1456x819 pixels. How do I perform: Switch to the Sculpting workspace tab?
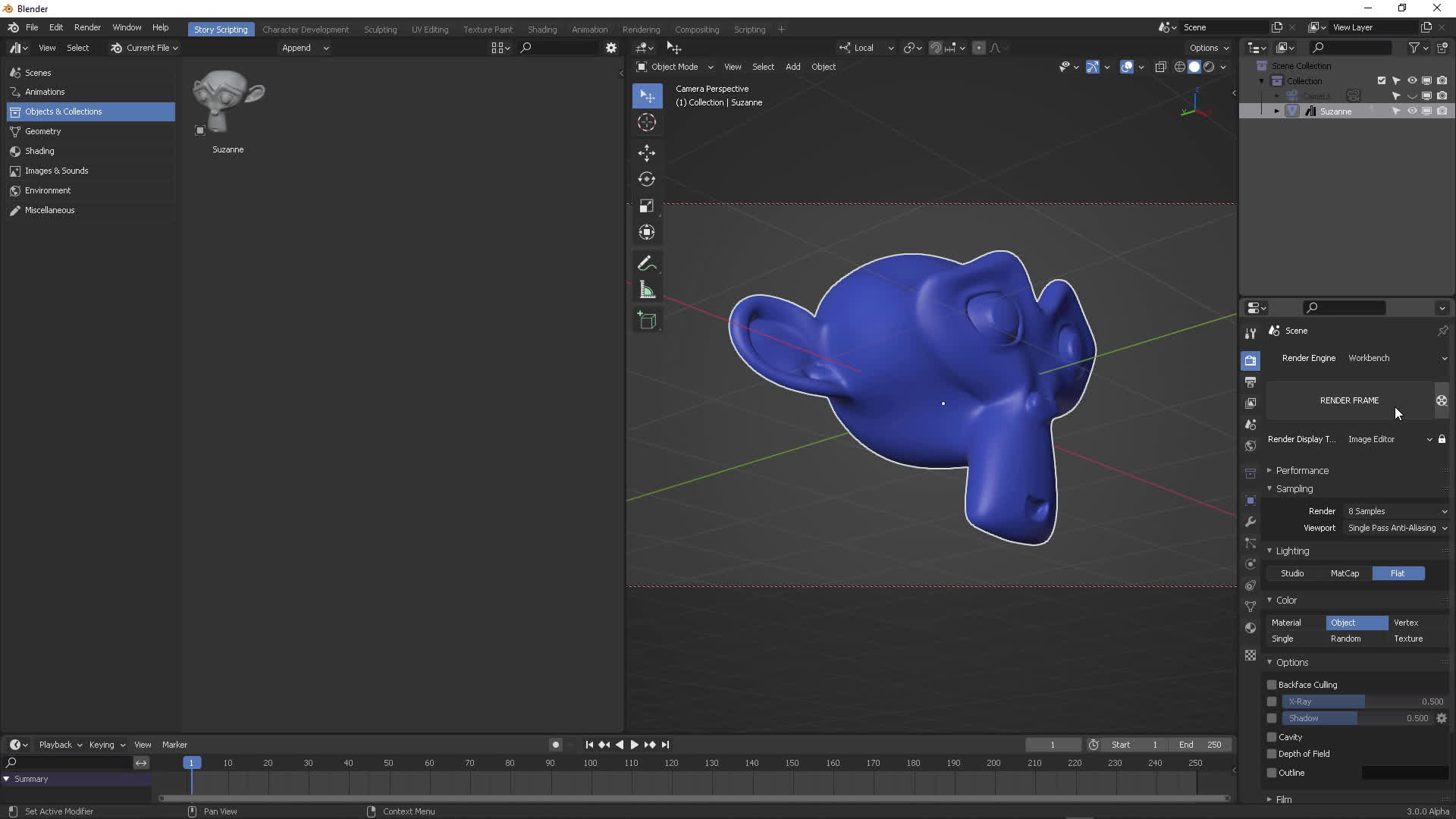click(x=380, y=30)
